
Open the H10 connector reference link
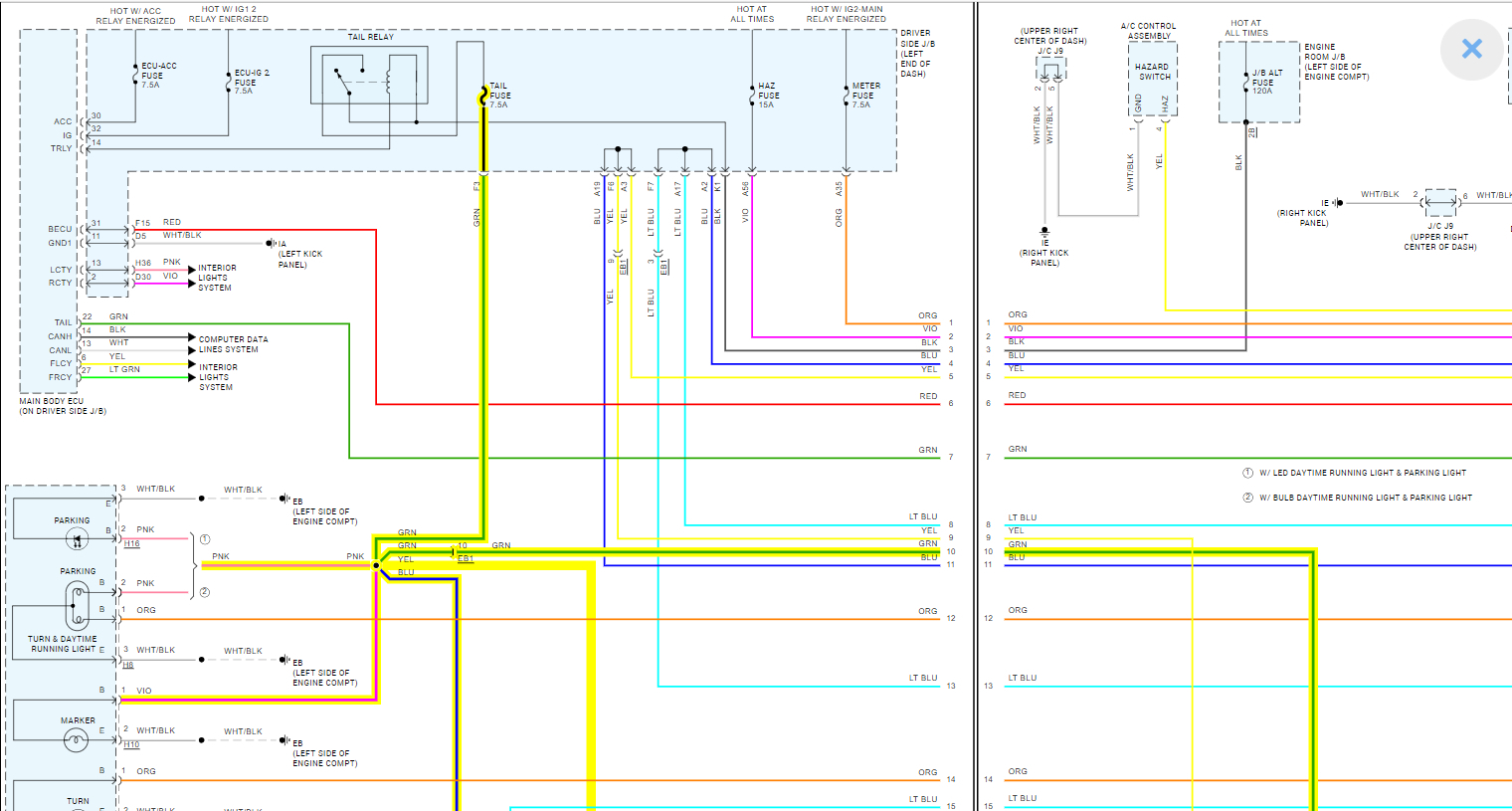point(132,745)
